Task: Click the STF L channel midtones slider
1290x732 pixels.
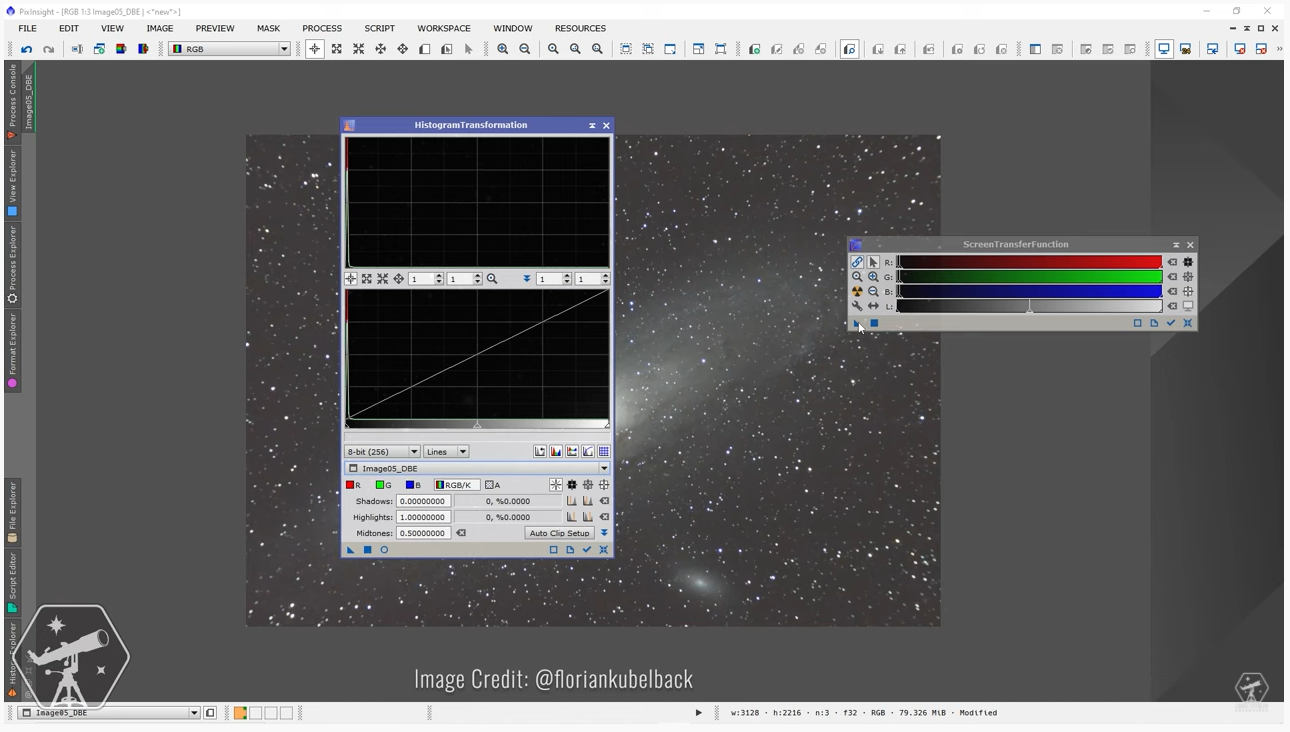Action: click(1030, 308)
